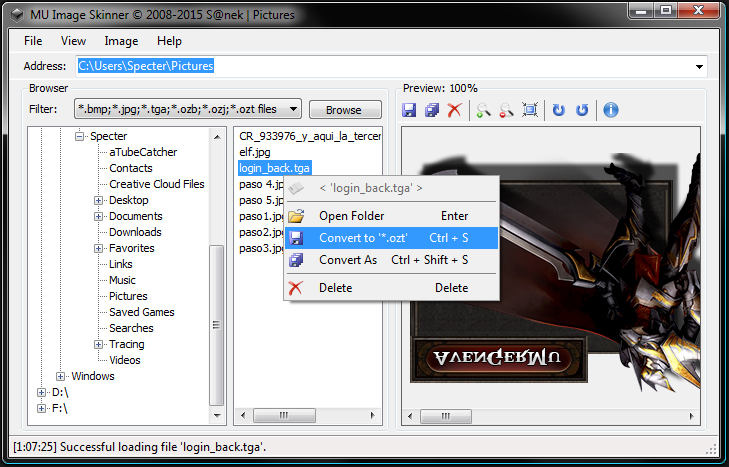Expand the Desktop folder node
This screenshot has height=467, width=729.
click(x=98, y=200)
